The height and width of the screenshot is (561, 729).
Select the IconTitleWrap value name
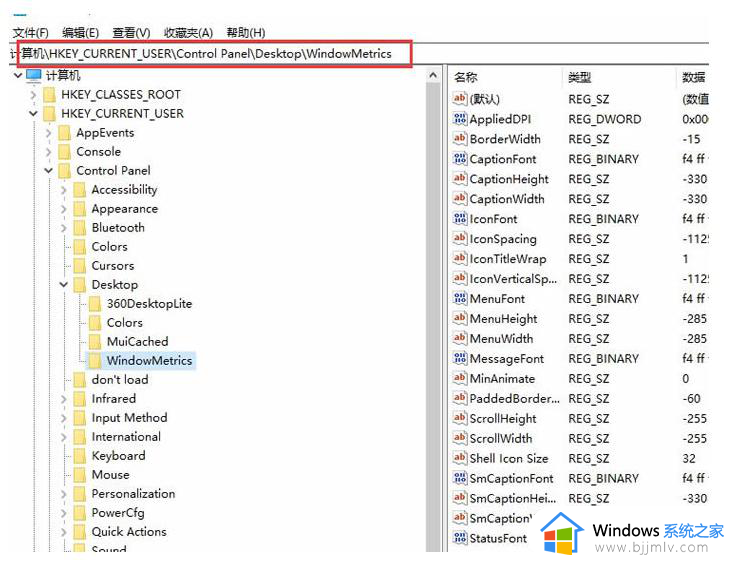tap(508, 259)
